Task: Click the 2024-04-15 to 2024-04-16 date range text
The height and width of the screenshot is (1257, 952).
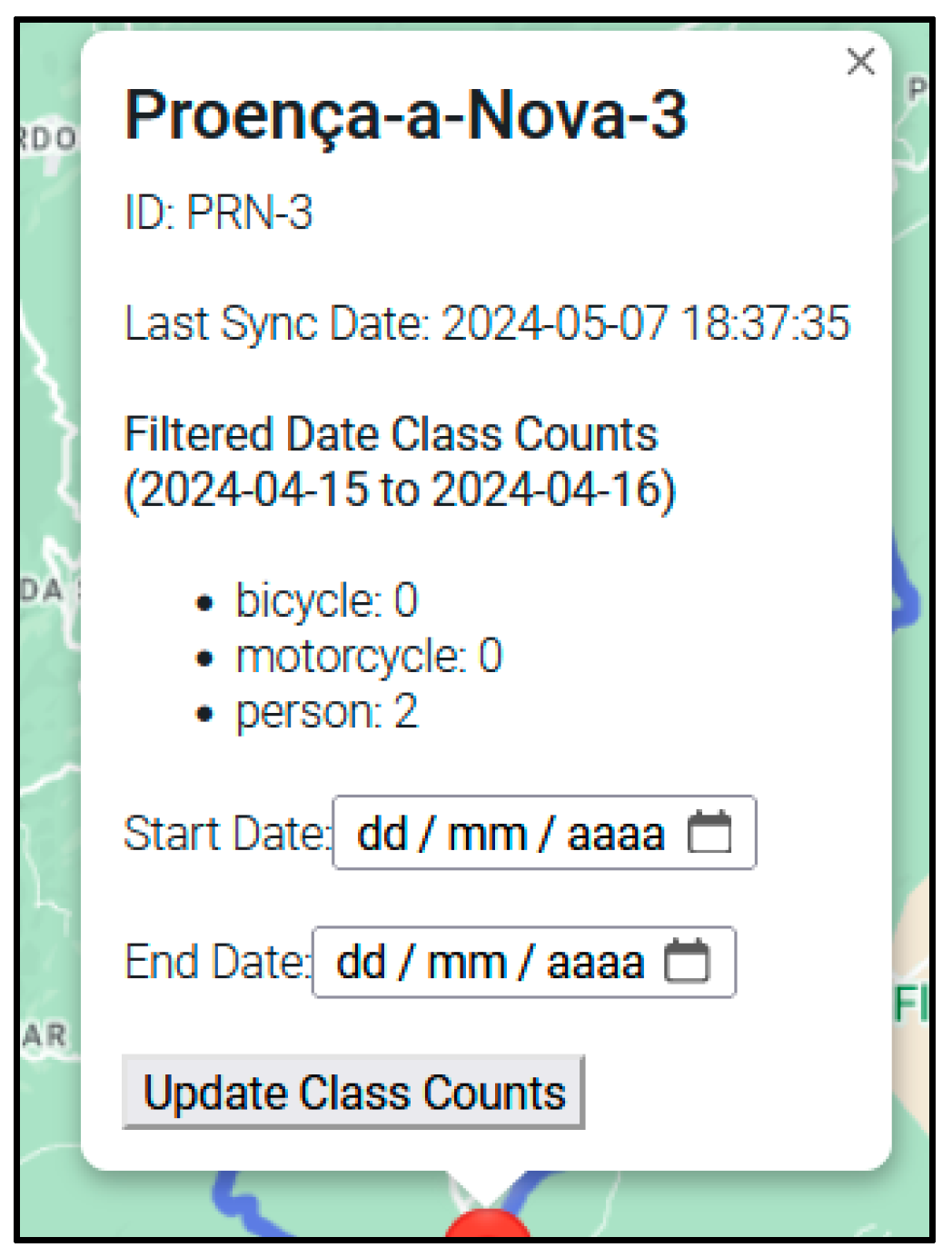Action: point(400,490)
